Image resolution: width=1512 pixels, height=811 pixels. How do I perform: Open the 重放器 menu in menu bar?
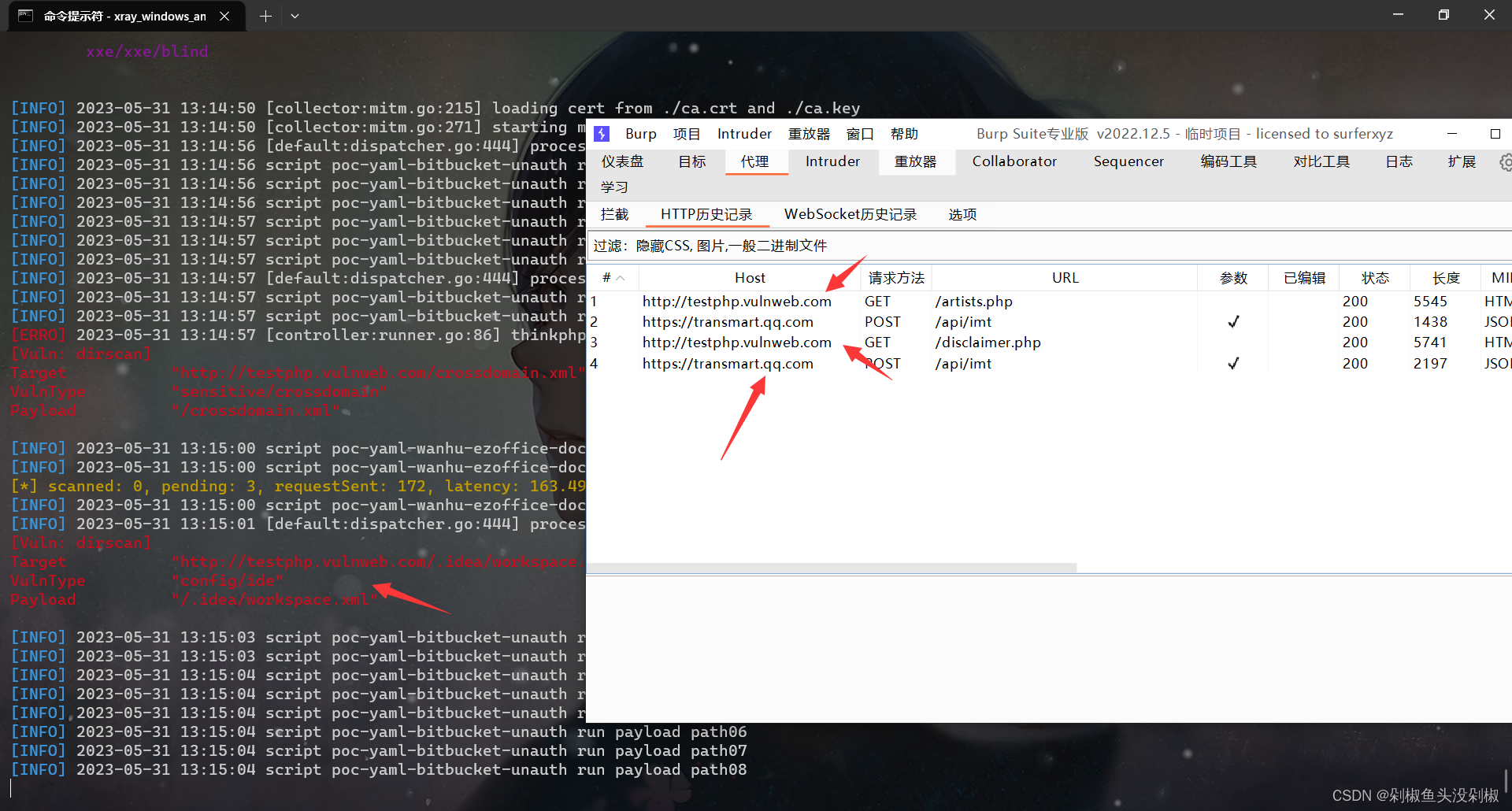[809, 134]
